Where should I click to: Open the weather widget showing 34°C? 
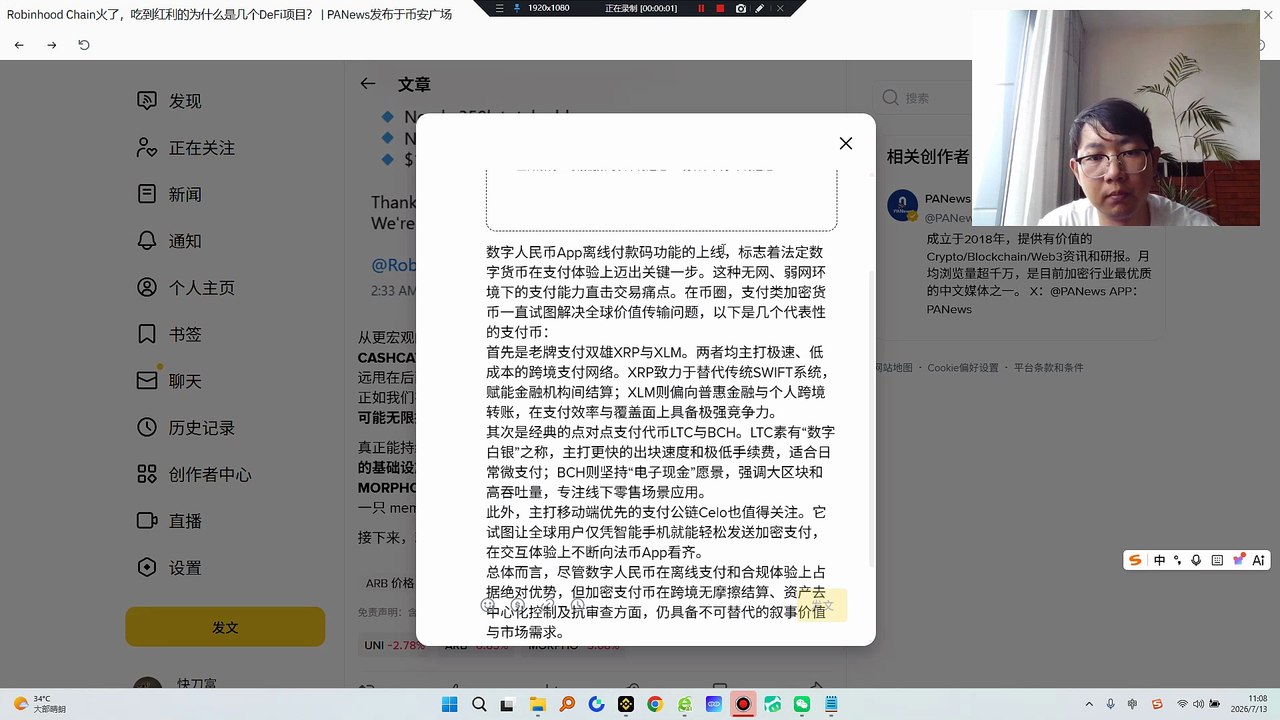(x=40, y=704)
